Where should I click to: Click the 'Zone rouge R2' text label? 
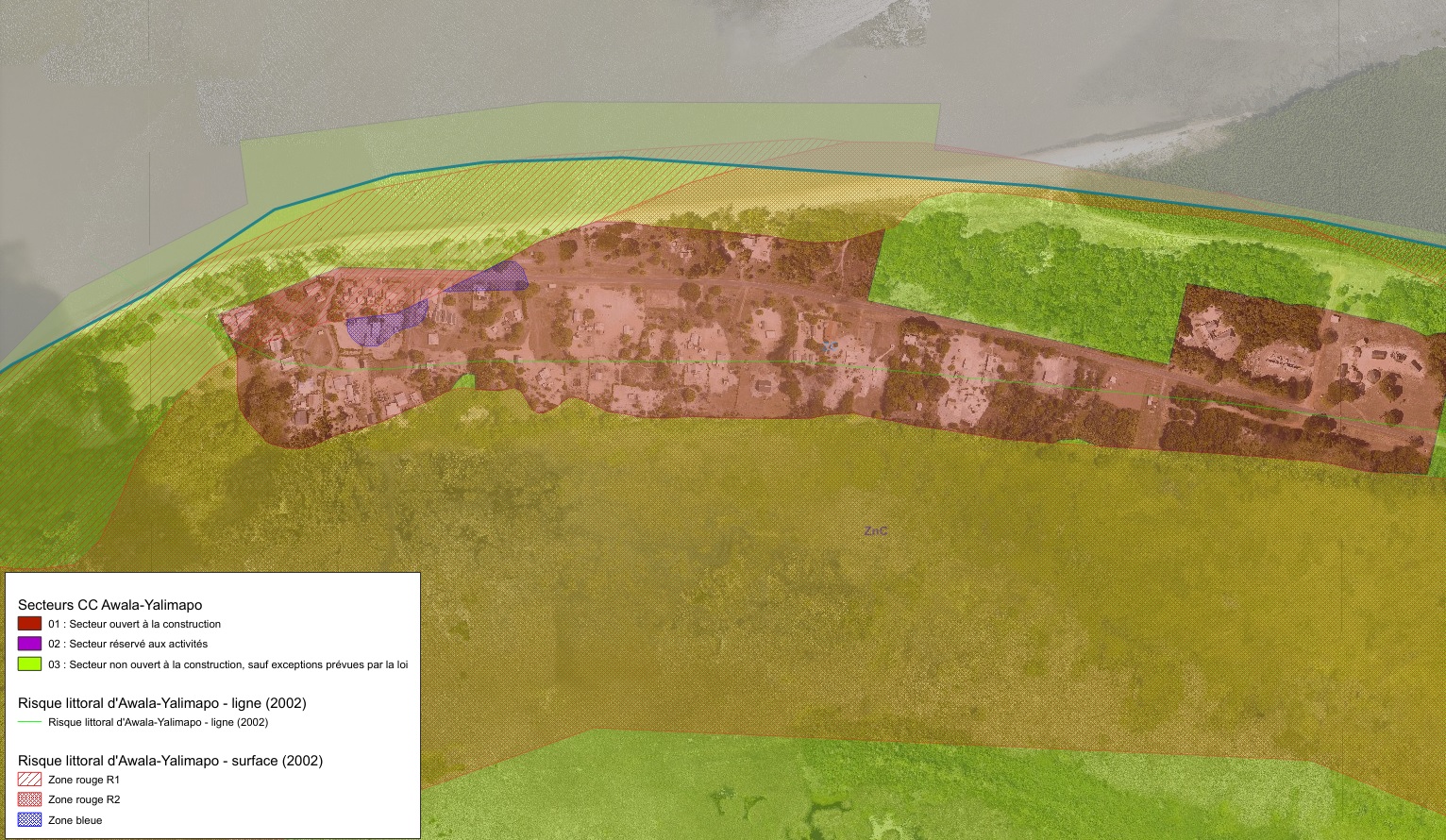(84, 799)
